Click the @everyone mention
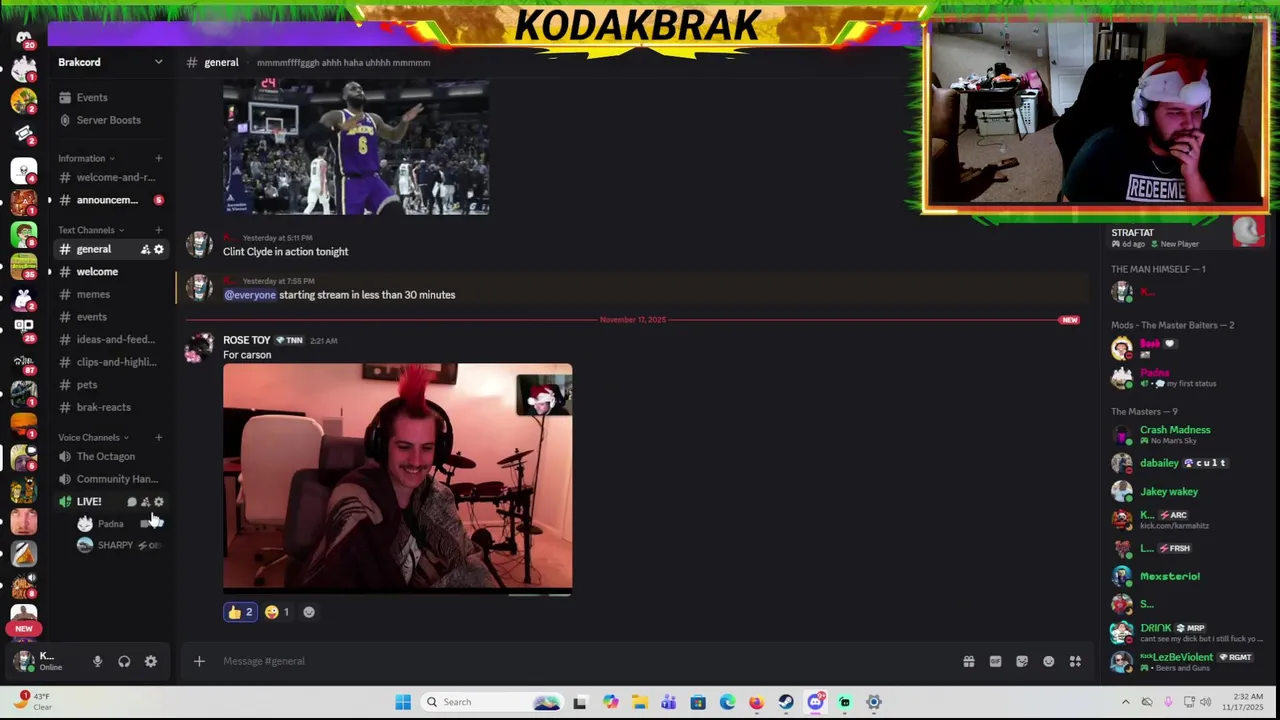The height and width of the screenshot is (720, 1280). click(250, 295)
